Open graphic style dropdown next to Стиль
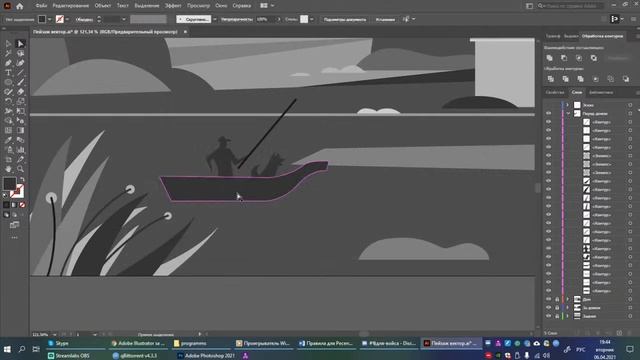The height and width of the screenshot is (360, 640). point(311,19)
